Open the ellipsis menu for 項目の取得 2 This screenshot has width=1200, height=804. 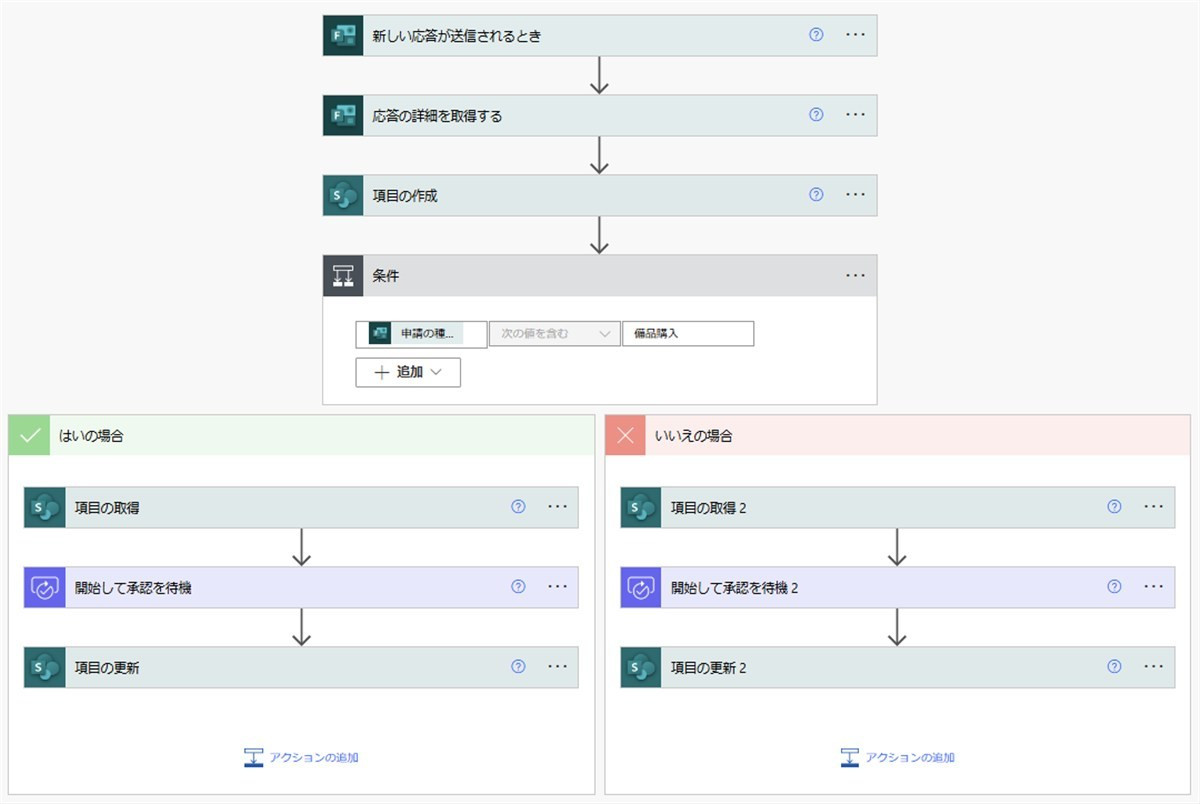(x=1153, y=507)
